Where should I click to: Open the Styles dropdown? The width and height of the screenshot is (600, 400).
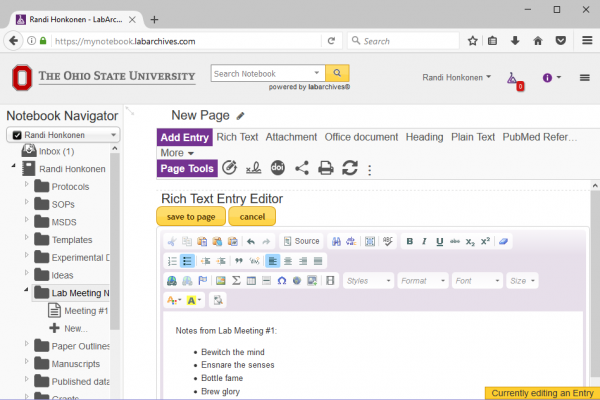pyautogui.click(x=368, y=281)
